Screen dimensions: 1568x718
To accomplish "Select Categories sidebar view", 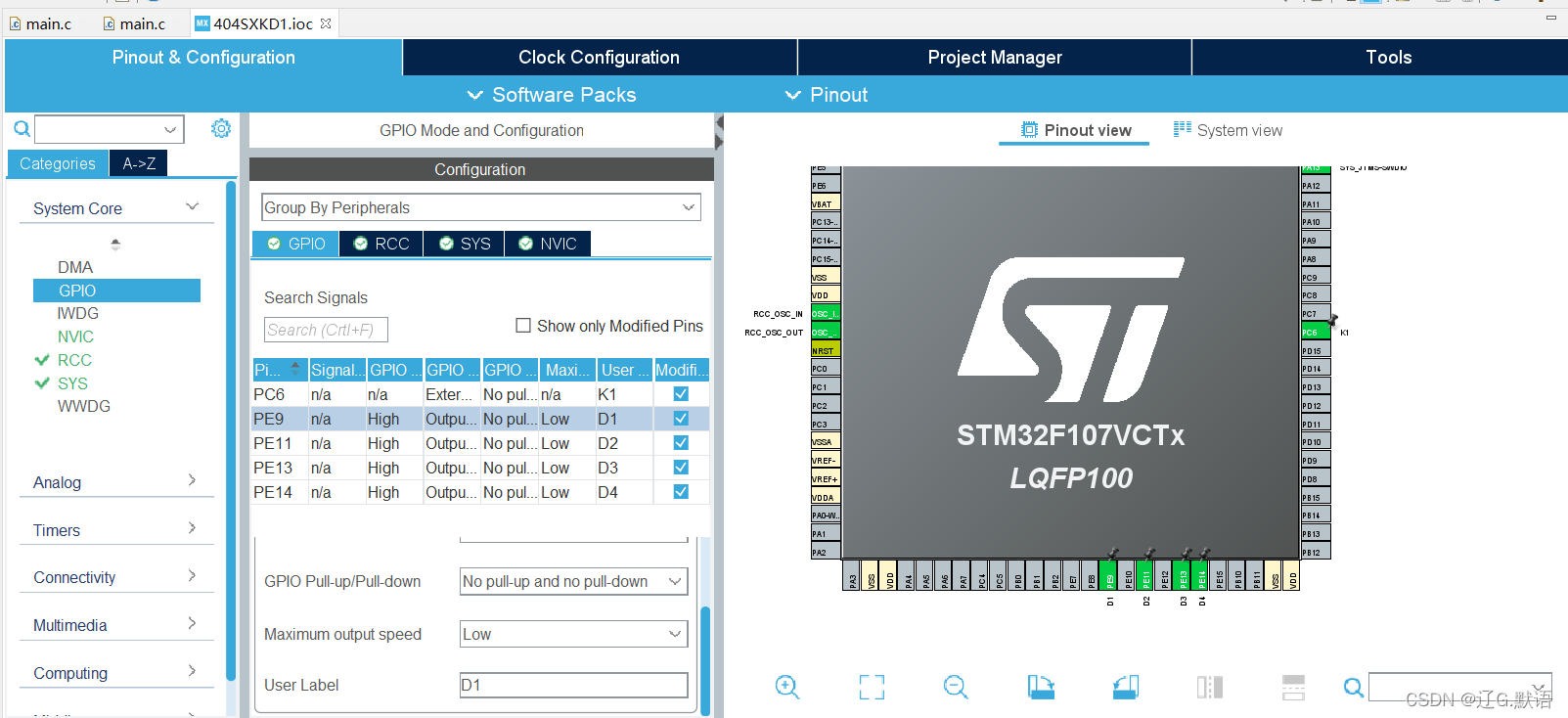I will pyautogui.click(x=58, y=163).
